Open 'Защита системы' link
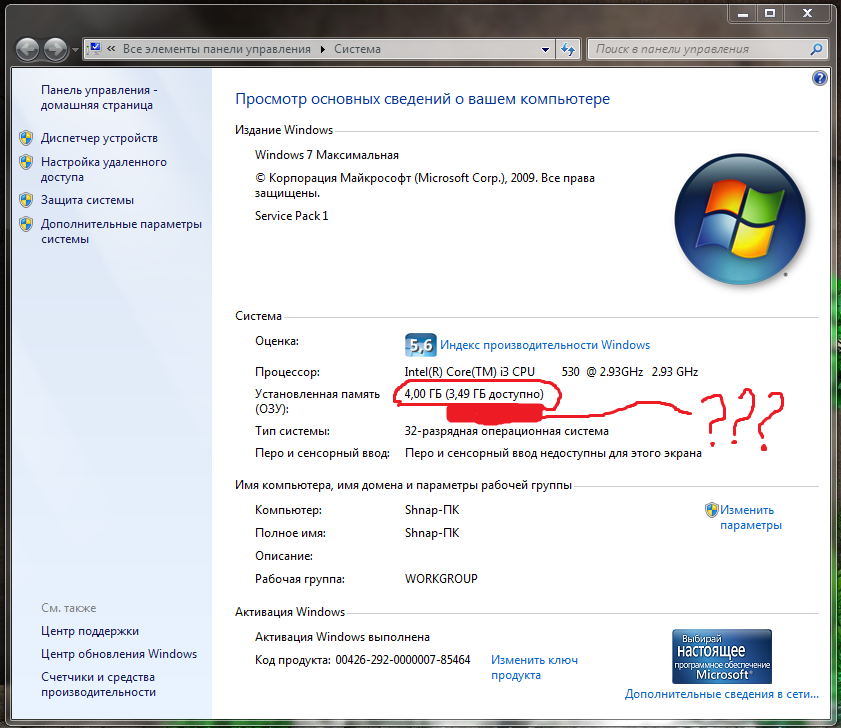841x728 pixels. coord(87,200)
